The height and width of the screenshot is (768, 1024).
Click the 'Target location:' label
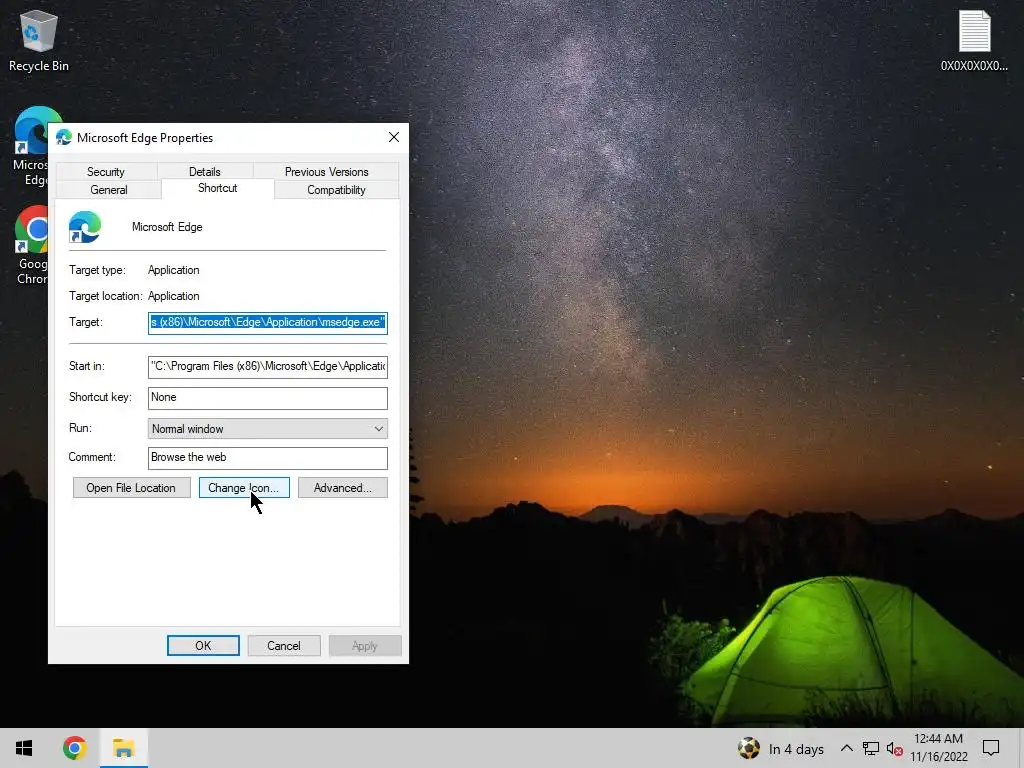(x=106, y=296)
